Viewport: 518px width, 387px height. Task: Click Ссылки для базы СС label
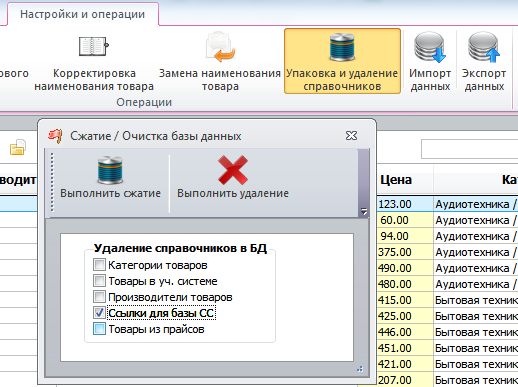(x=161, y=313)
